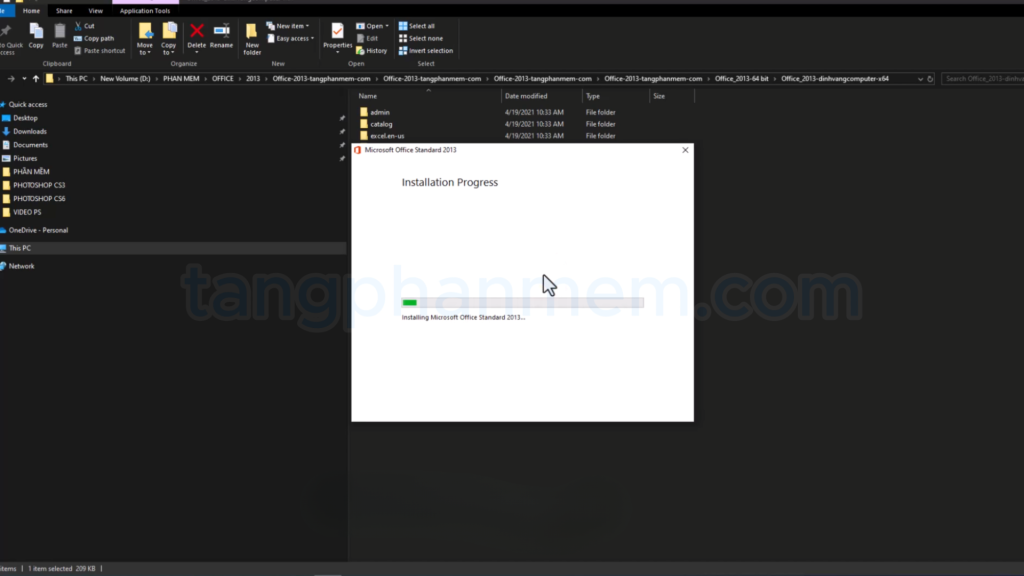
Task: Open the PHẦN MỀM pinned folder
Action: tap(31, 172)
